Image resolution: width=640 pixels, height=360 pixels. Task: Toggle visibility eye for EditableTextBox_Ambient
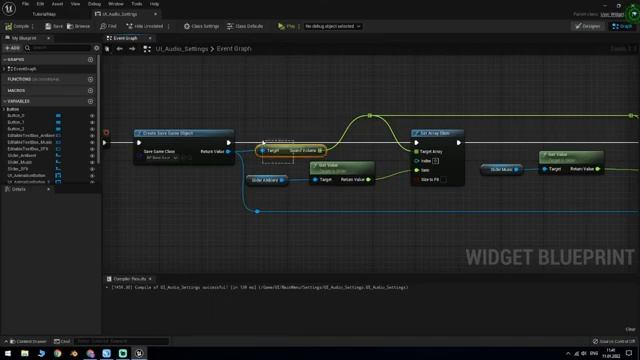[92, 136]
